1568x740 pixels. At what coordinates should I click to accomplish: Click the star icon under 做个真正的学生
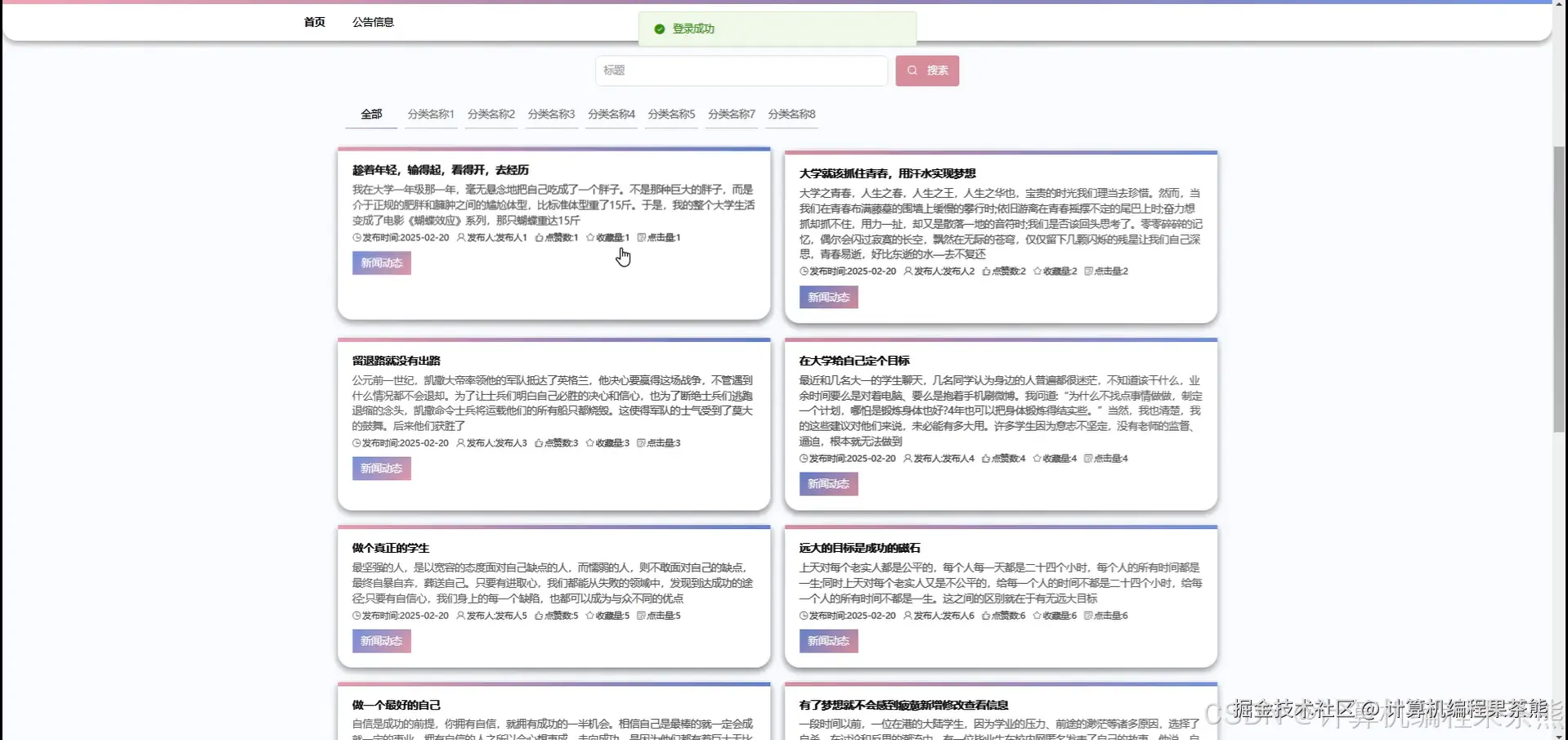point(589,615)
